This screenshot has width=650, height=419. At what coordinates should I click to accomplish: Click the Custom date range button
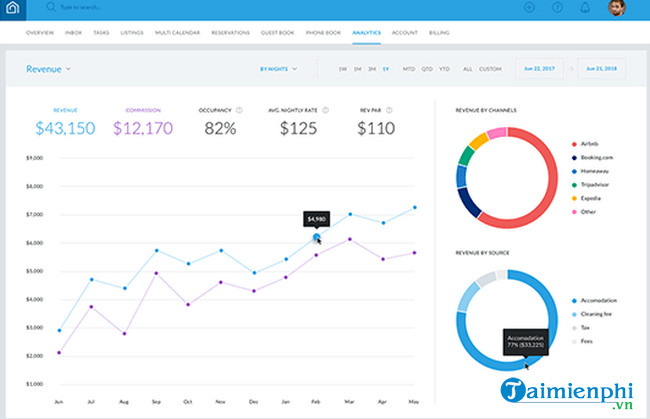pos(490,69)
